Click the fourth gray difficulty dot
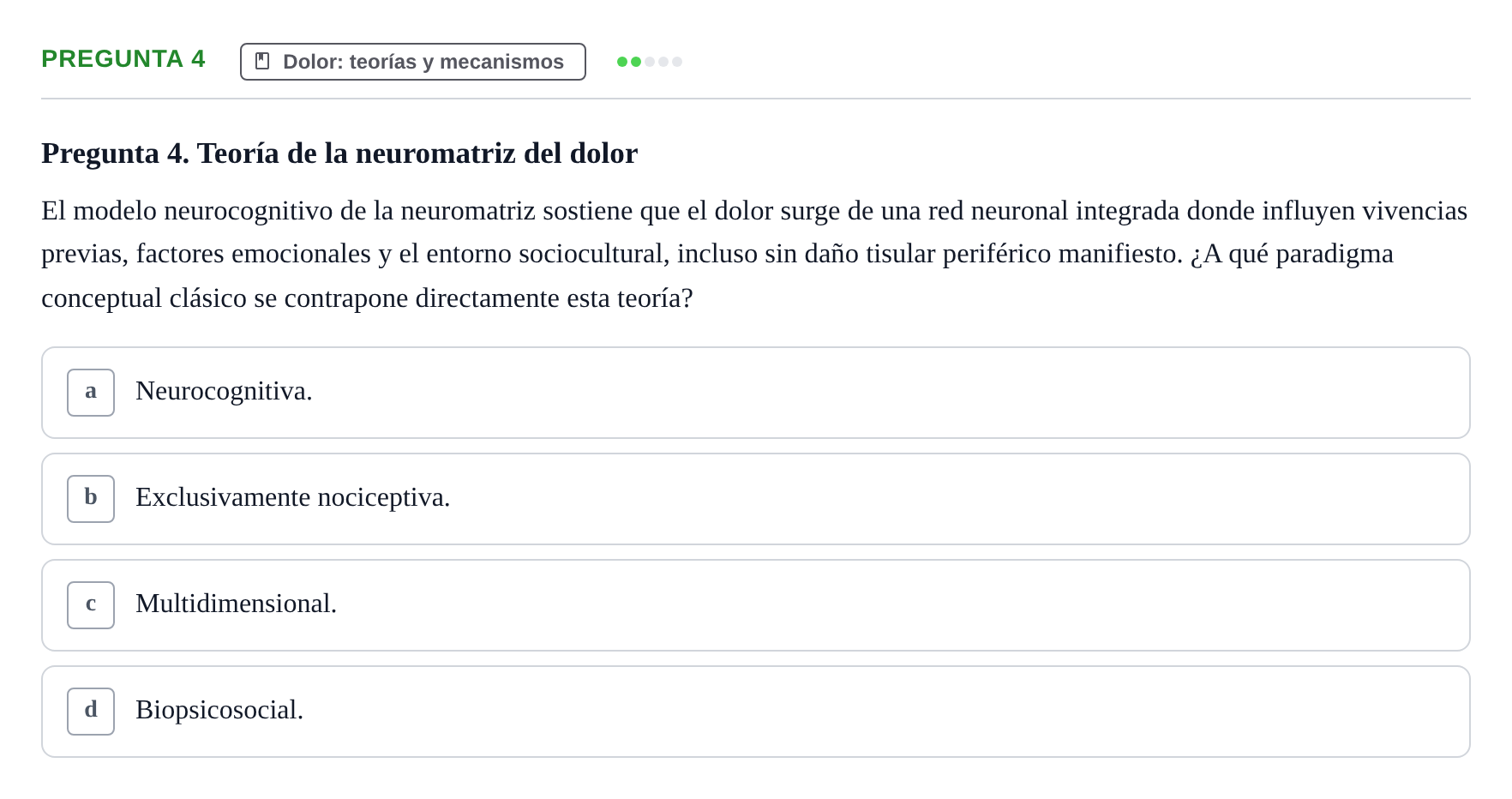1512x799 pixels. 663,62
